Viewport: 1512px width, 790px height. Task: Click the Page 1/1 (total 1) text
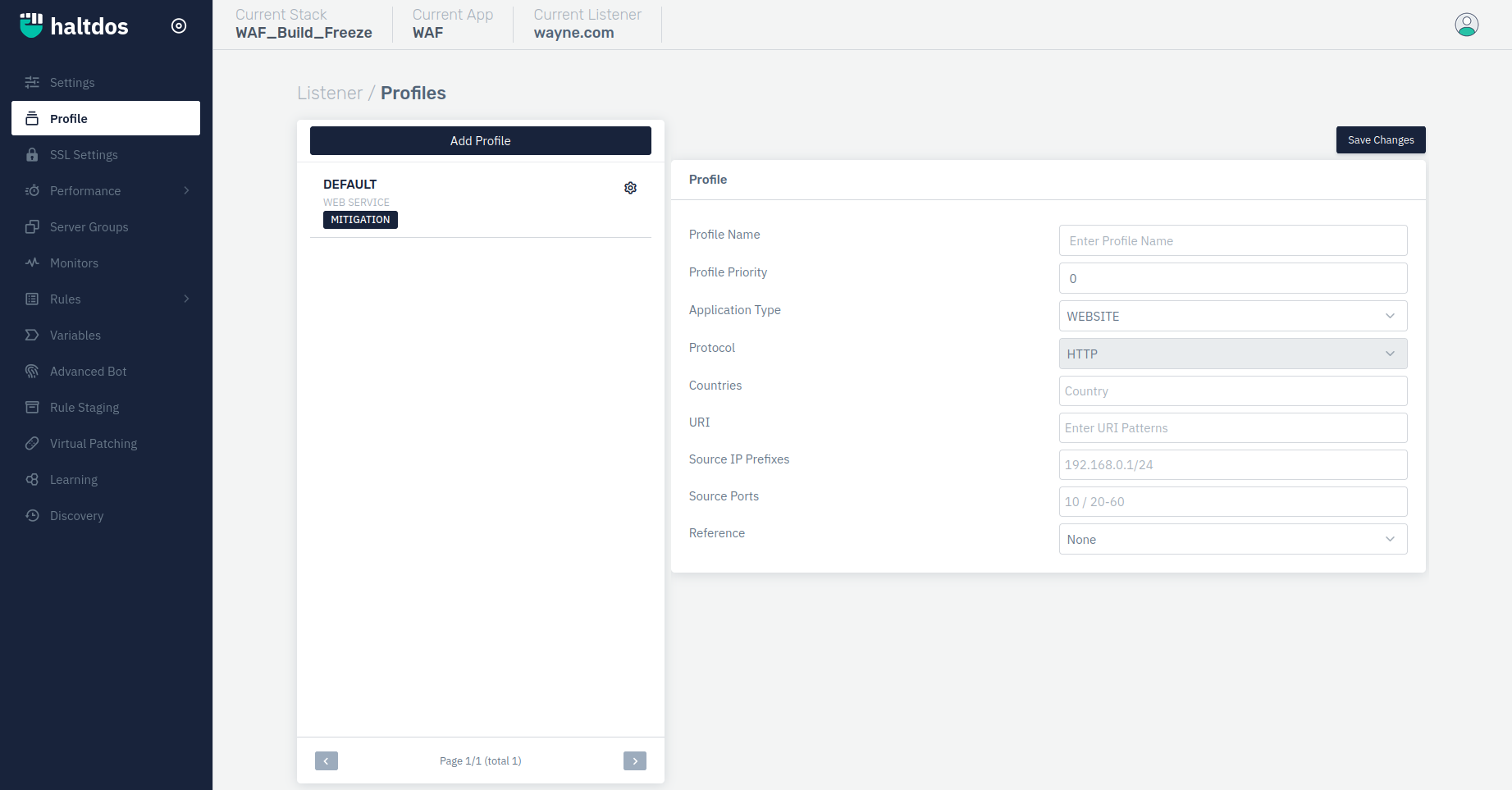[481, 760]
